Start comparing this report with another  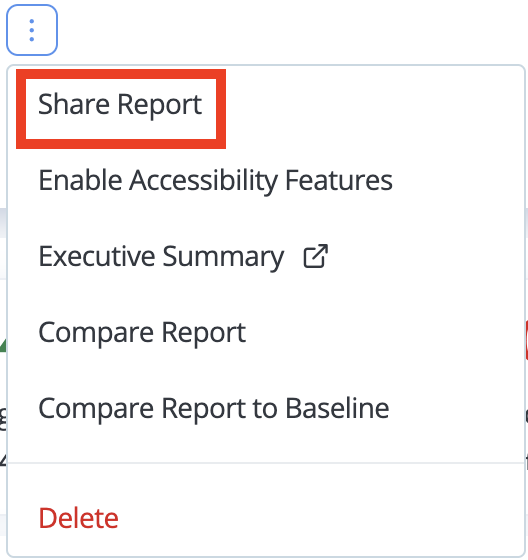pyautogui.click(x=142, y=332)
